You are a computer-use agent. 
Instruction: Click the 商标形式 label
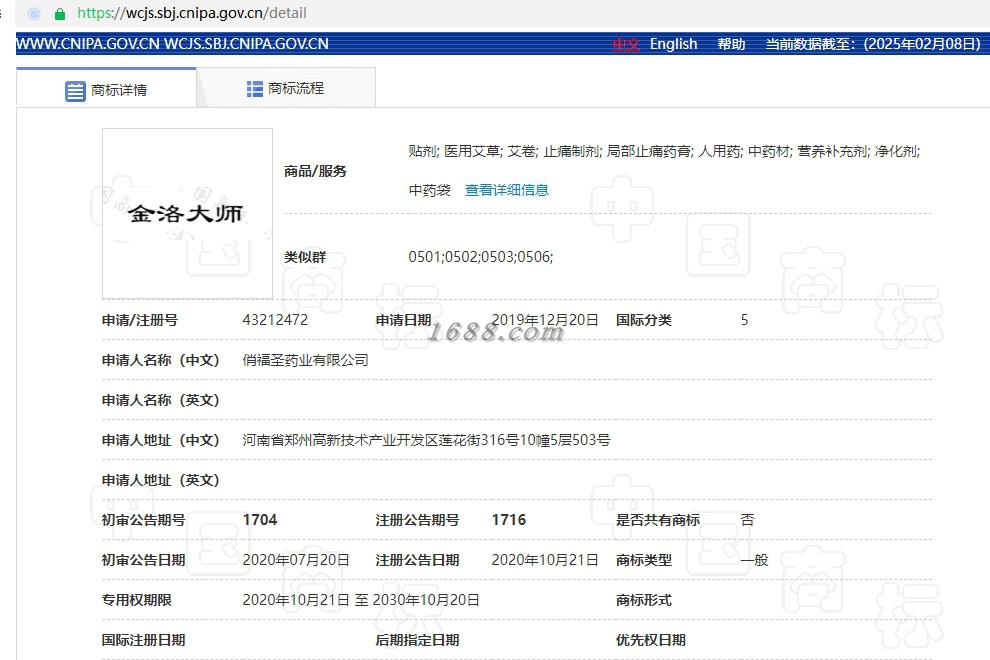click(644, 600)
